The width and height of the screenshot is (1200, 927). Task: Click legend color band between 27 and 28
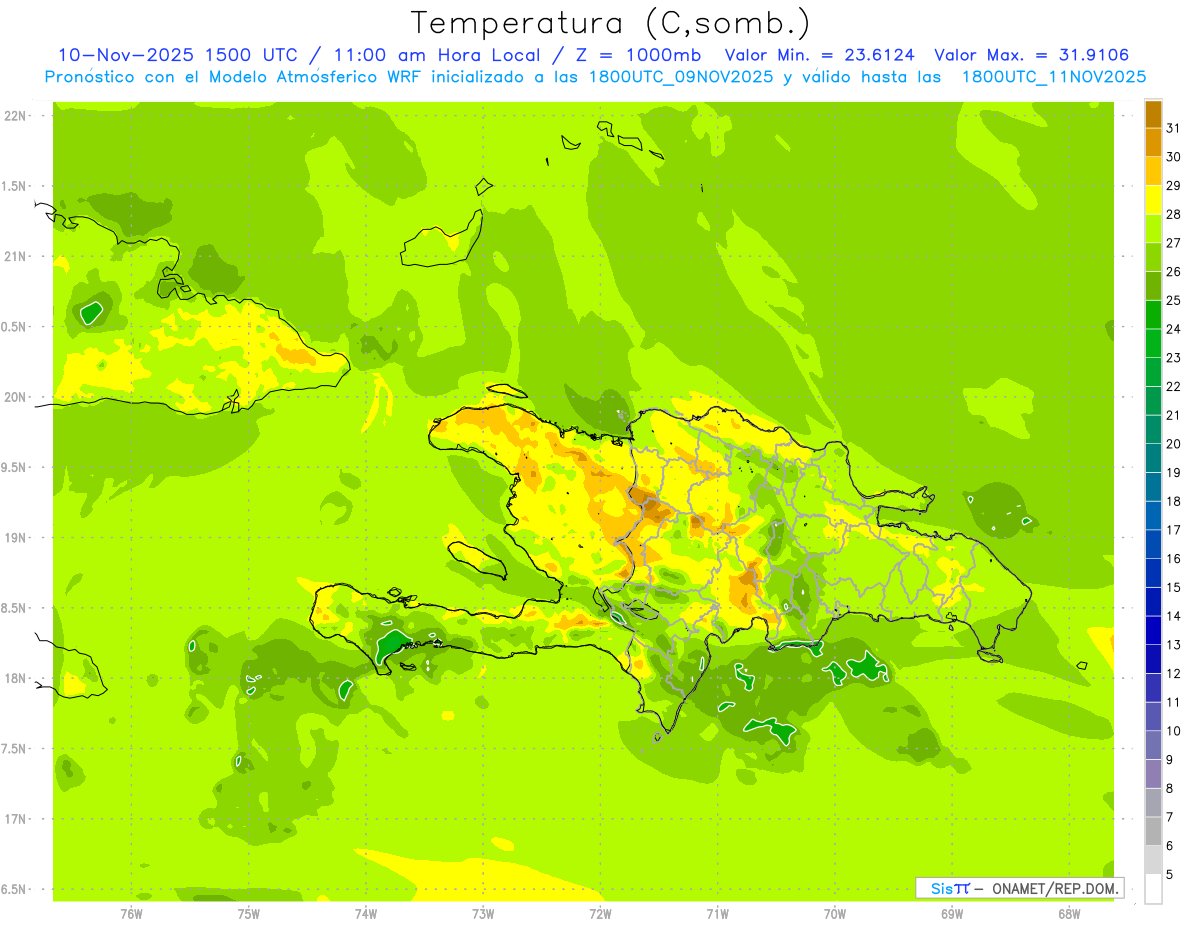tap(1153, 228)
